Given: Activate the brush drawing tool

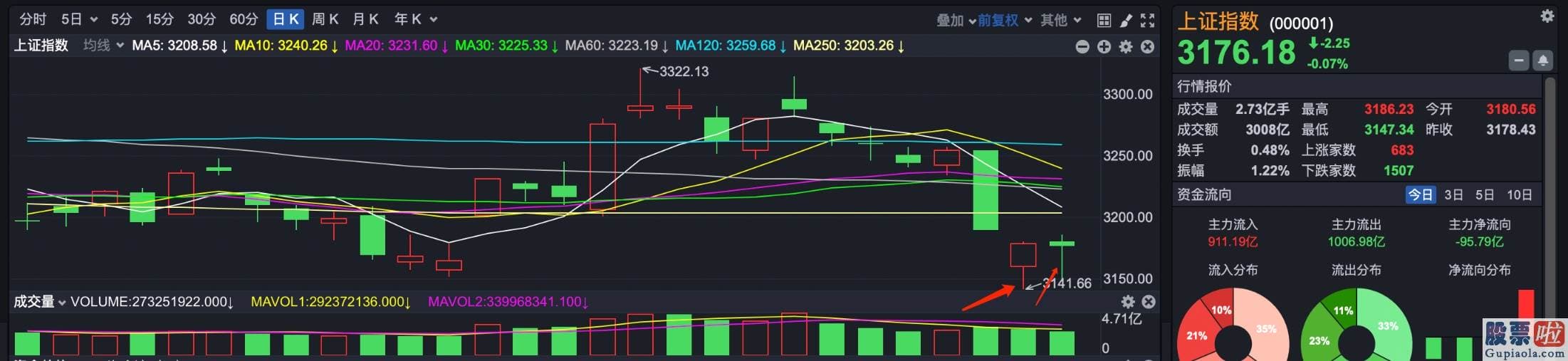Looking at the screenshot, I should click(x=1126, y=21).
